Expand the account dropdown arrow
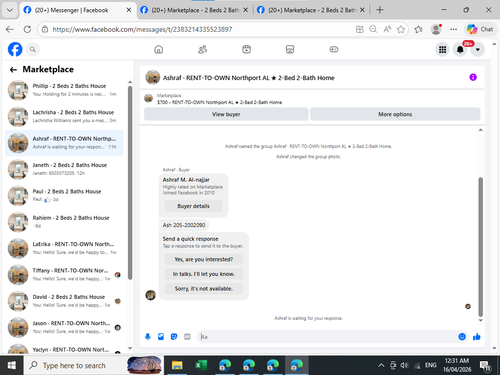This screenshot has width=500, height=375. click(x=478, y=50)
